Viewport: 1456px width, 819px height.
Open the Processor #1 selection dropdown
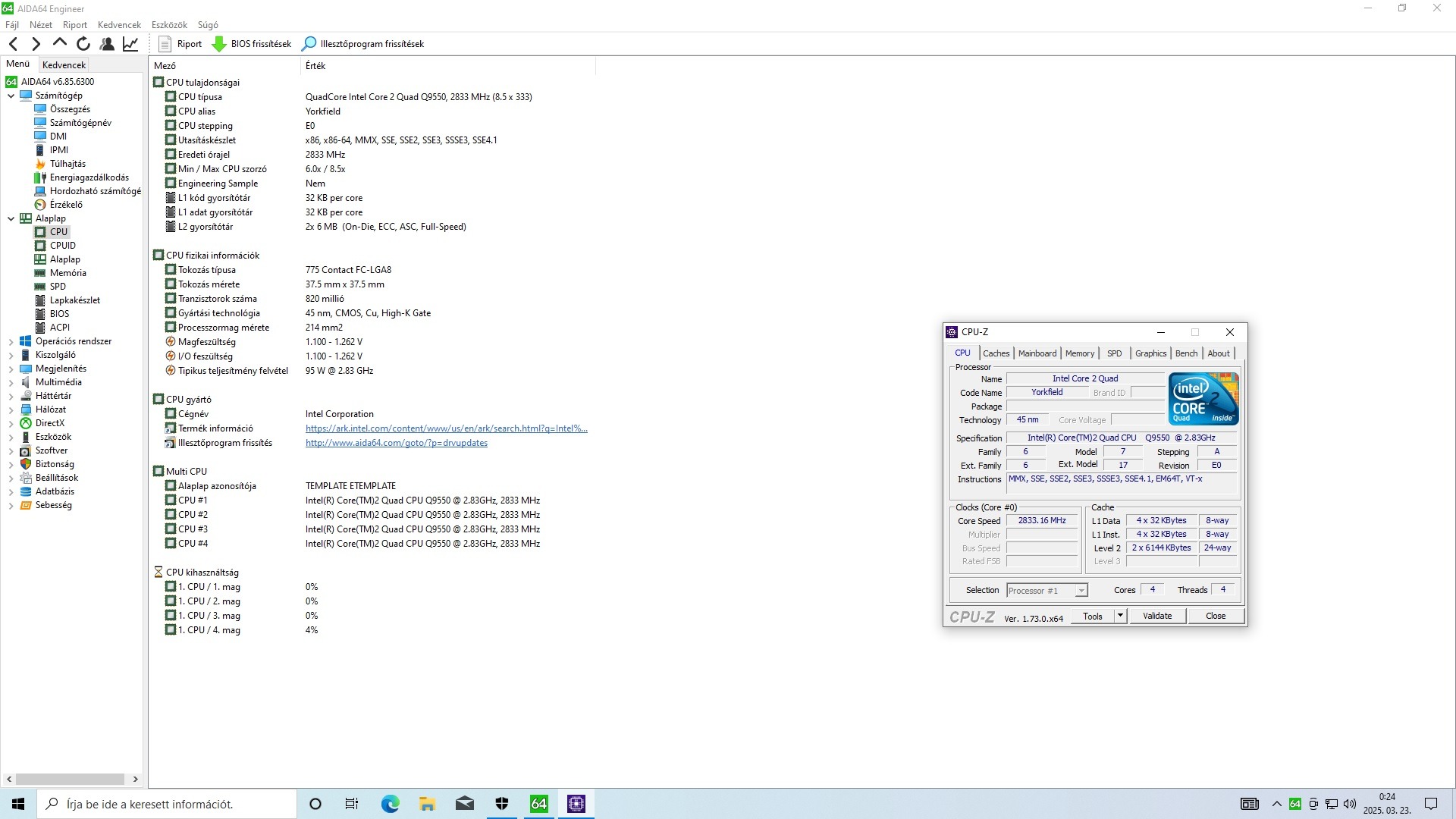[1047, 591]
